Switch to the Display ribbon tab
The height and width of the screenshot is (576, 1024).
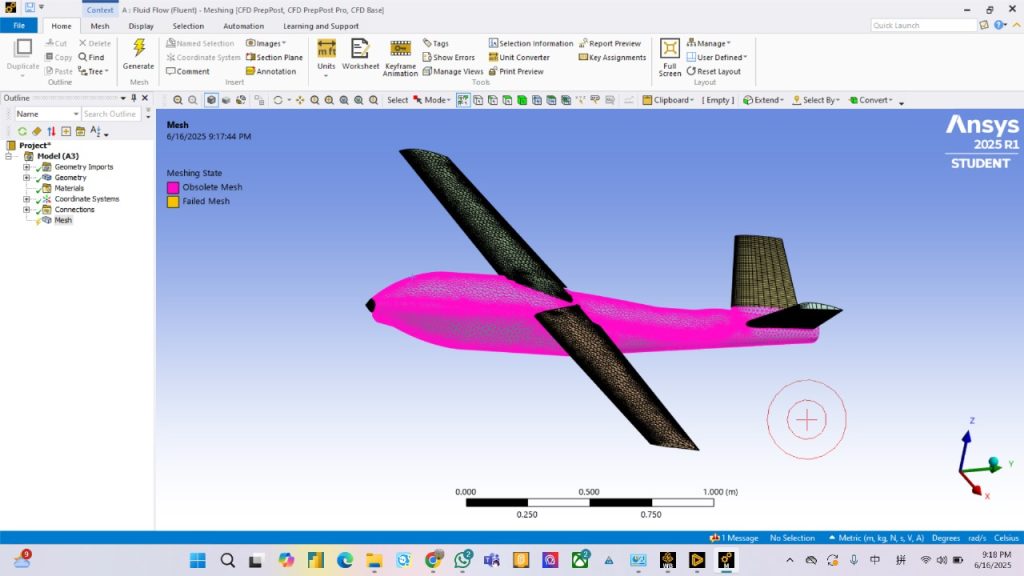click(x=141, y=26)
